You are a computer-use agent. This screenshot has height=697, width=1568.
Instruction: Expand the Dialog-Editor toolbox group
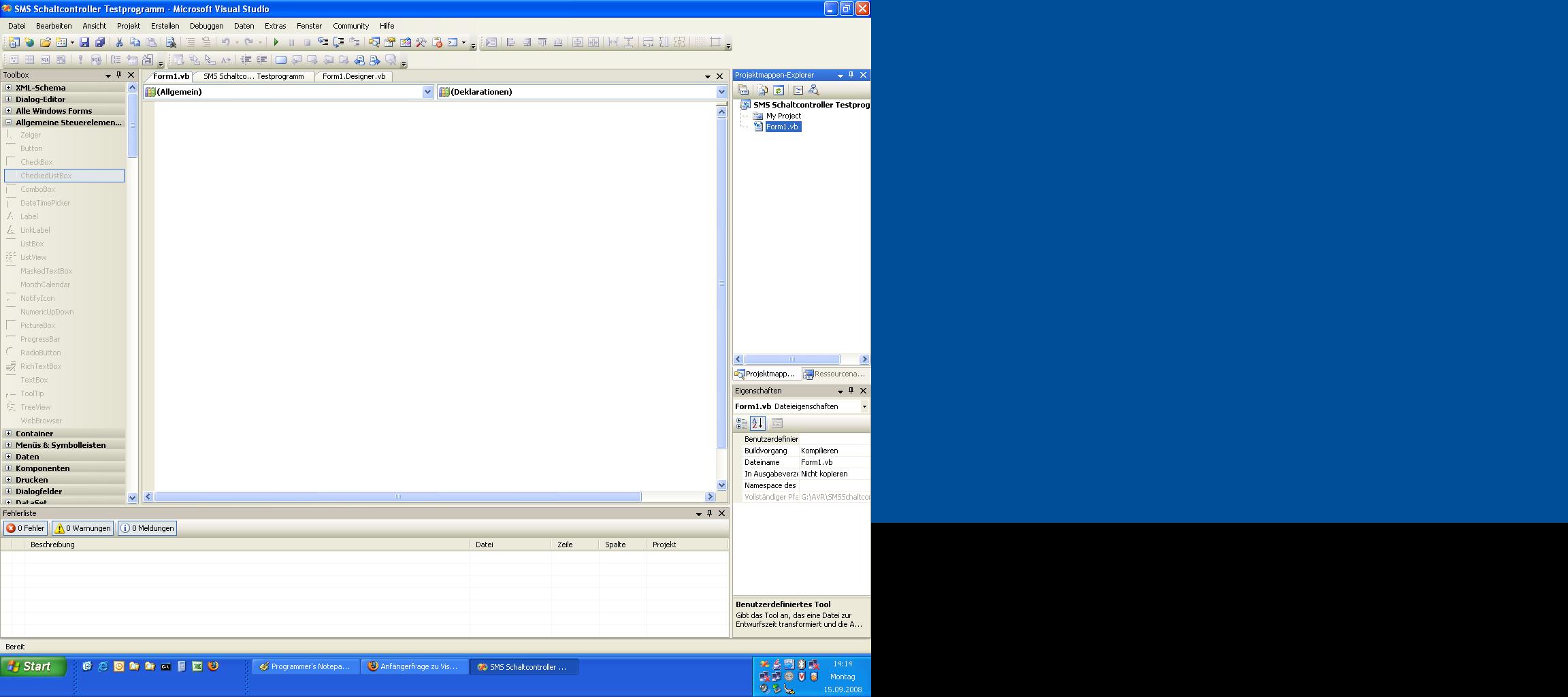coord(8,99)
